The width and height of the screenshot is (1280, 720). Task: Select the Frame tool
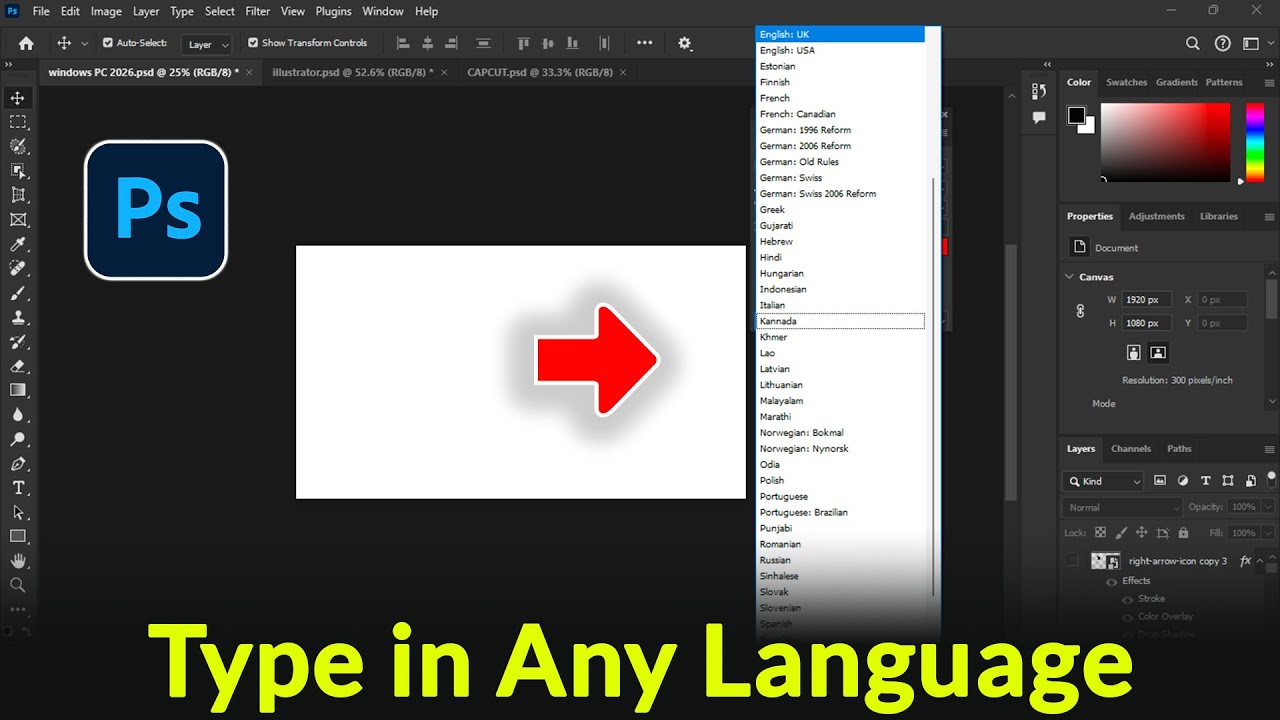pyautogui.click(x=18, y=220)
